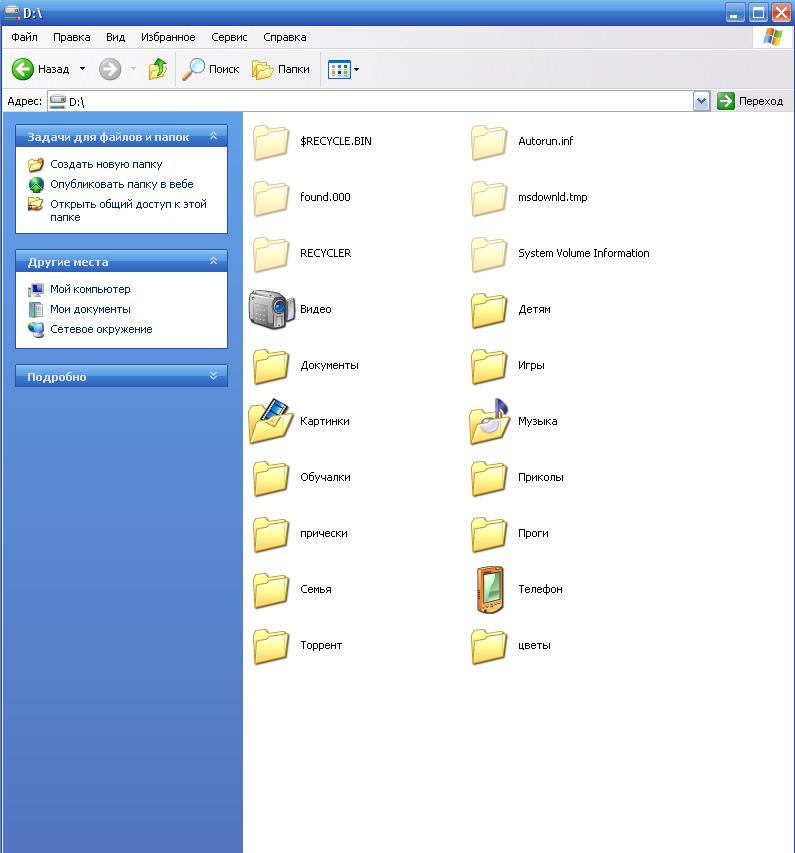Click the Назад label on the toolbar
This screenshot has width=795, height=853.
pos(53,69)
